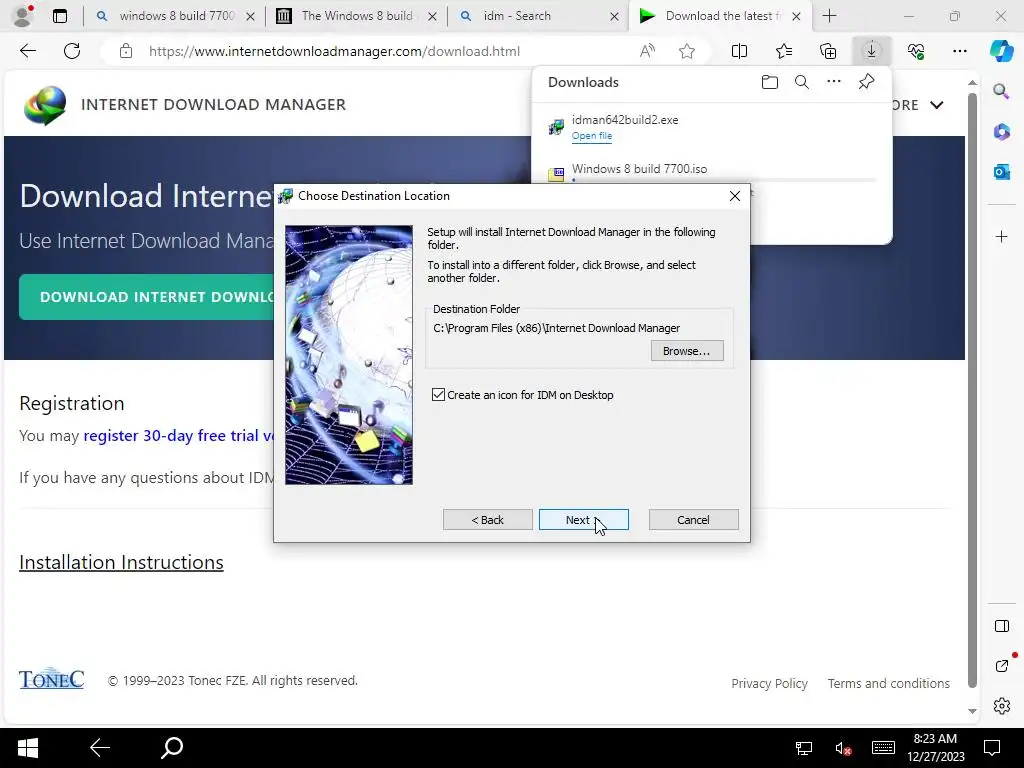Open the downloads folder icon
The height and width of the screenshot is (768, 1024).
coord(770,82)
